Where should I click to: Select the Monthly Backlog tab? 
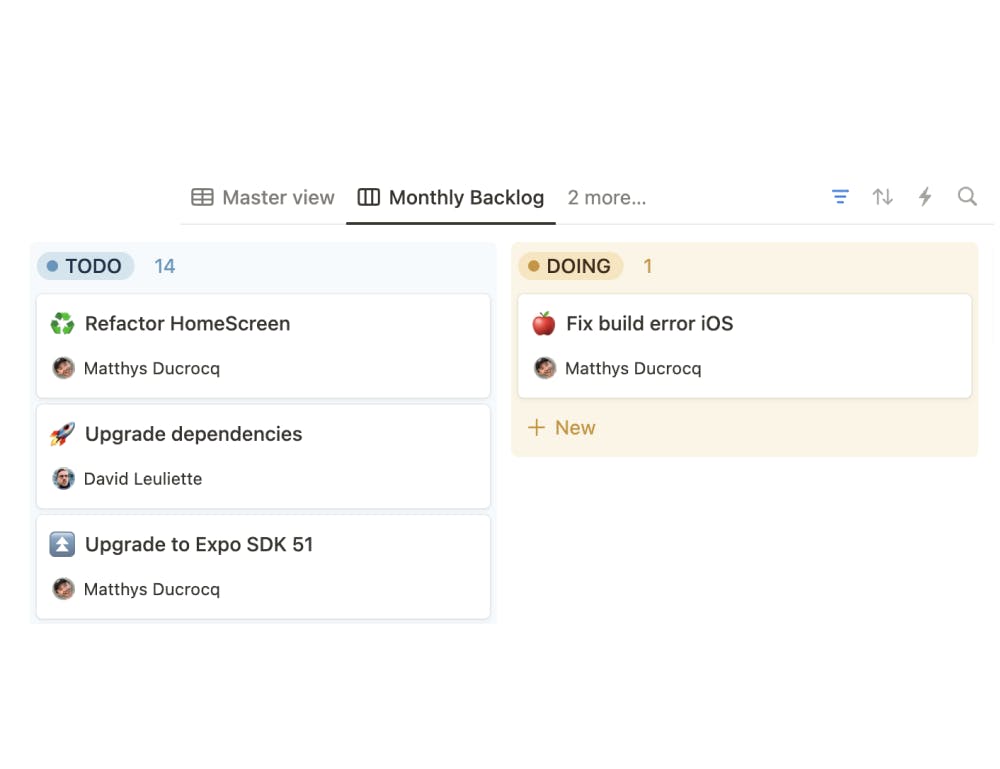[x=451, y=198]
